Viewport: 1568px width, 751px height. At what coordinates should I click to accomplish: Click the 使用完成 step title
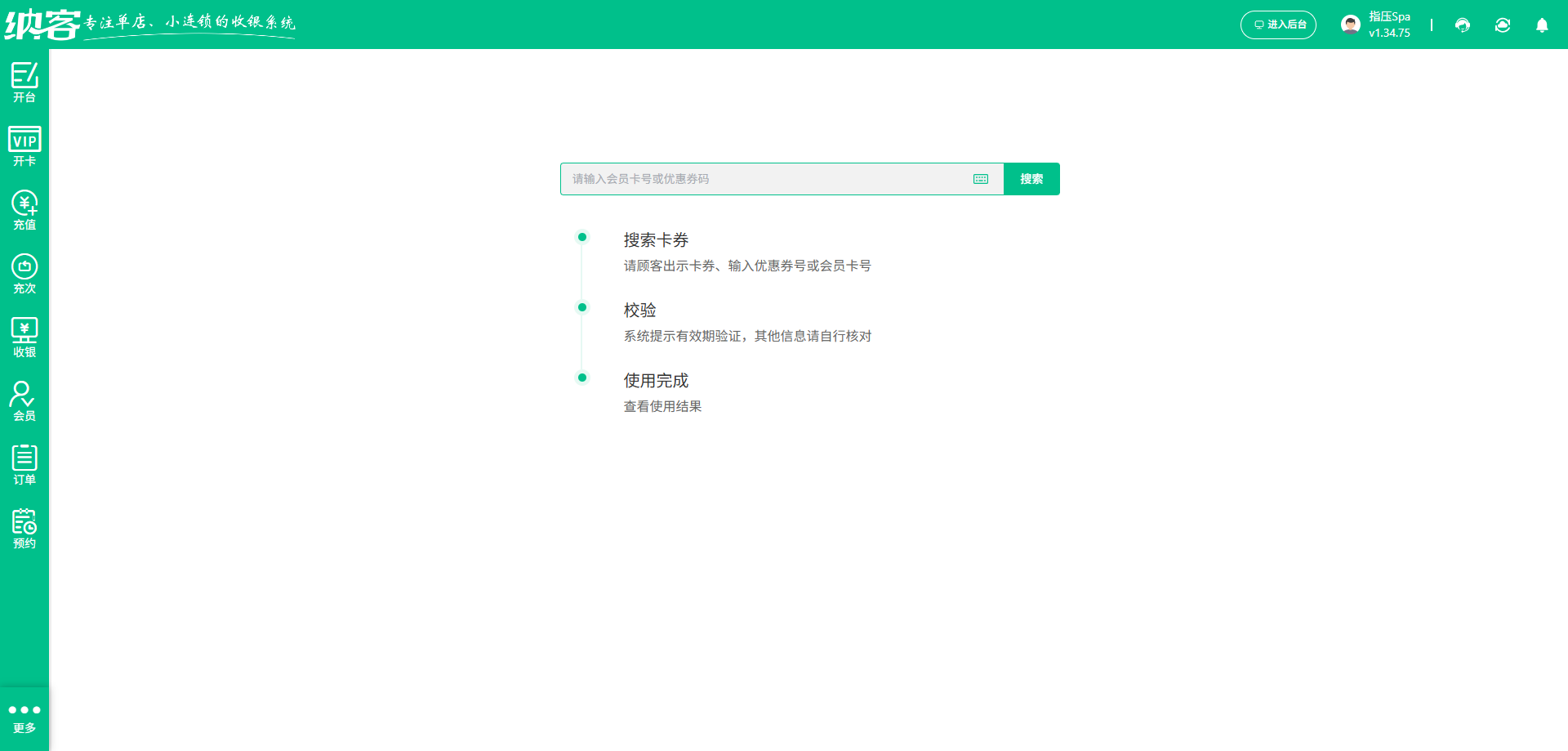pos(656,381)
